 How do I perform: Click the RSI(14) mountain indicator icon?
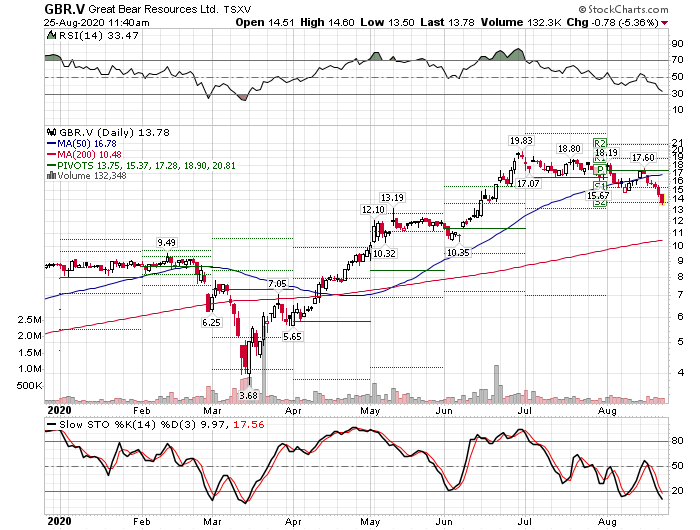[x=51, y=35]
